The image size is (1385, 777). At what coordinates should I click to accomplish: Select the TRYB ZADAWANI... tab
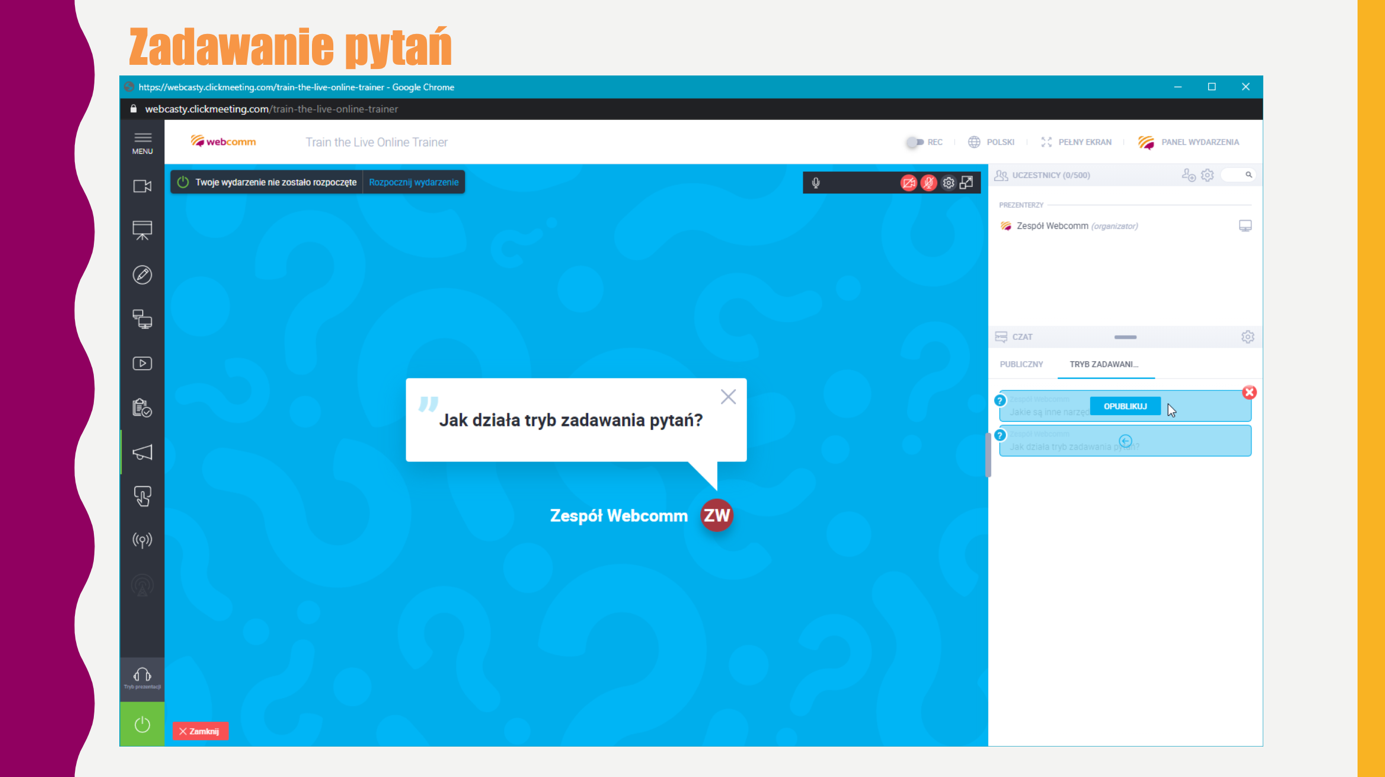pos(1104,365)
